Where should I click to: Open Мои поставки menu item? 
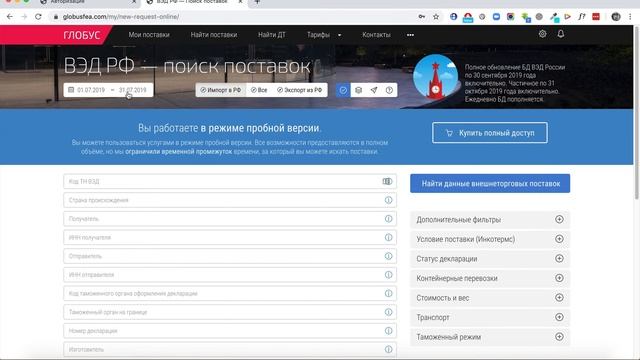[x=149, y=35]
